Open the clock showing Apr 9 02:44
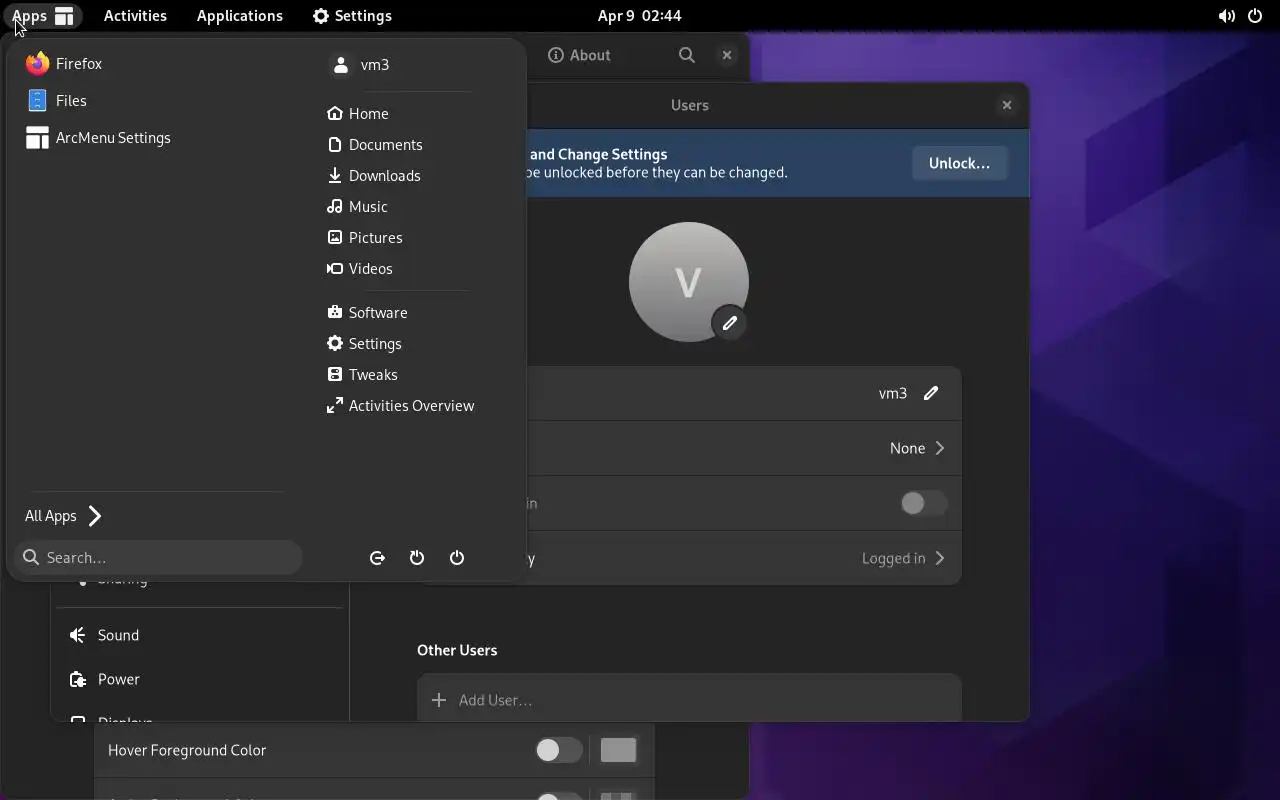Viewport: 1280px width, 800px height. coord(640,16)
